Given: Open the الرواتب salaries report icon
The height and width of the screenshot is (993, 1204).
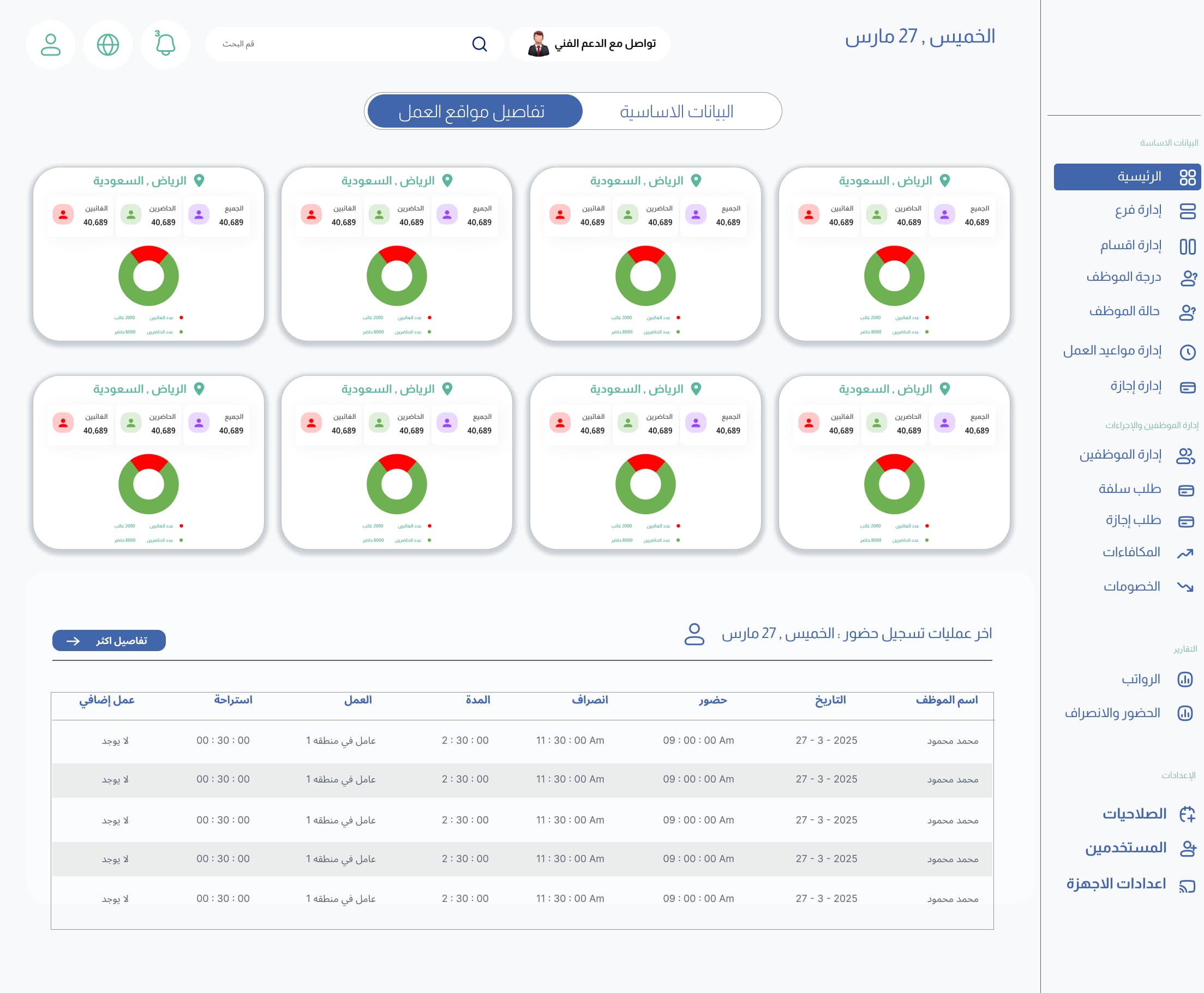Looking at the screenshot, I should click(1186, 679).
